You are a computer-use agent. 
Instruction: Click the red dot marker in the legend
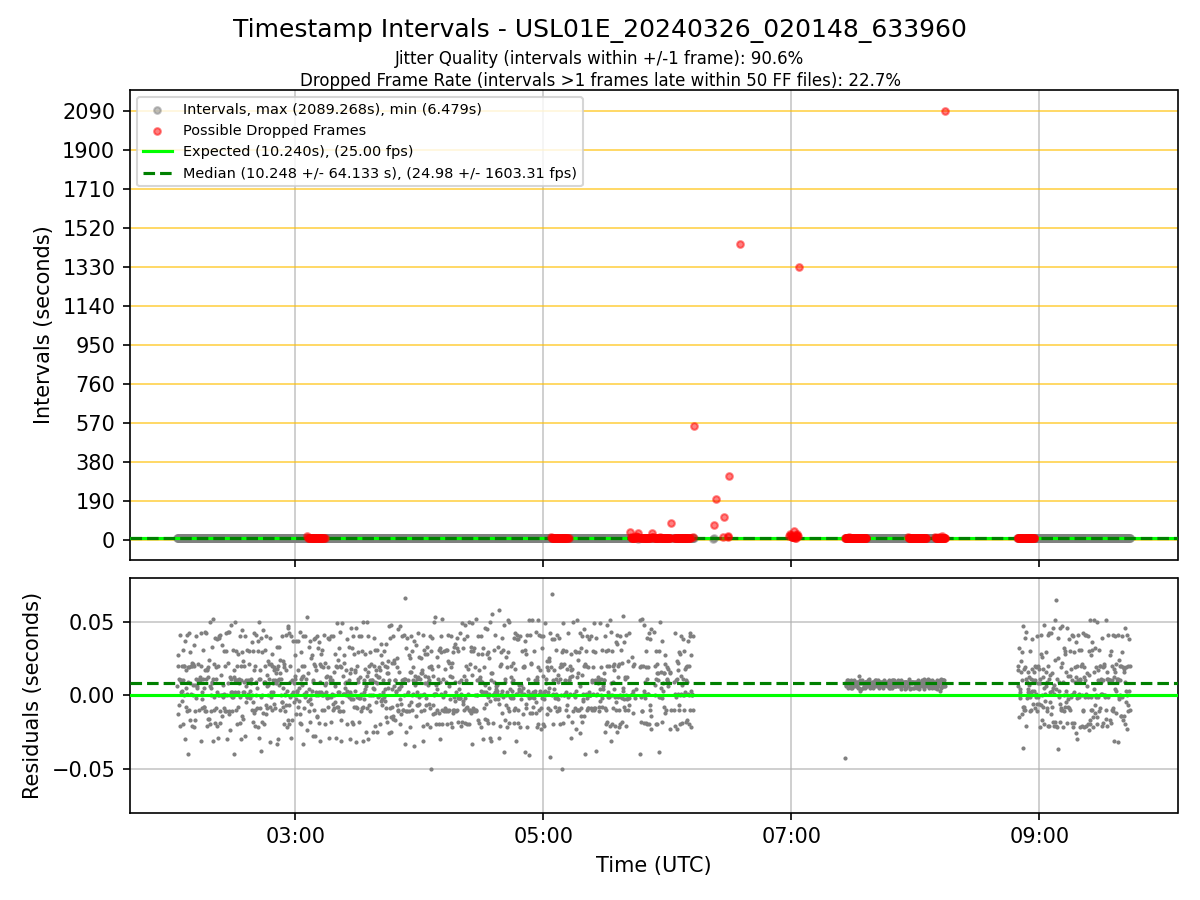[x=157, y=131]
